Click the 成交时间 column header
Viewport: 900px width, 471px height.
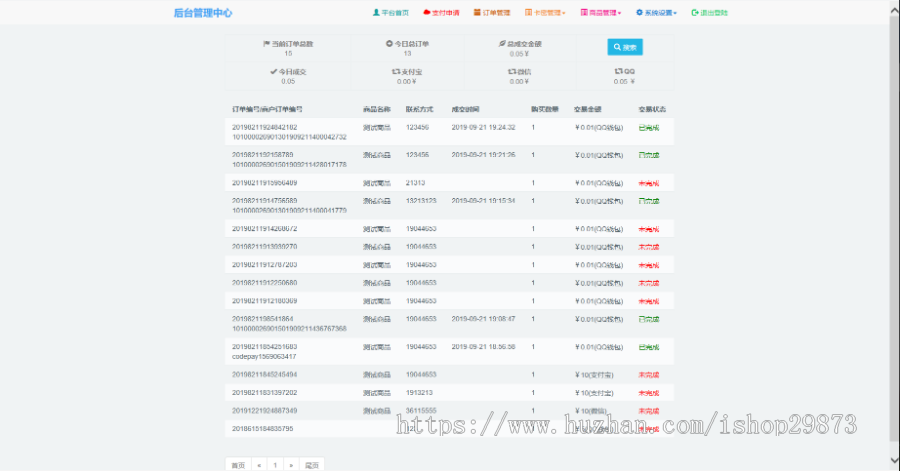point(465,109)
